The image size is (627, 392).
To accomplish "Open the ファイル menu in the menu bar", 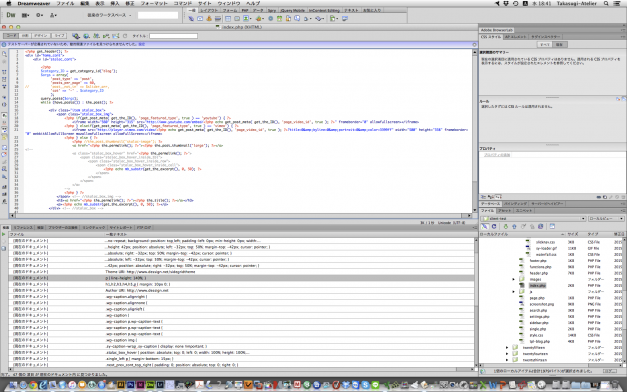I will (65, 3).
